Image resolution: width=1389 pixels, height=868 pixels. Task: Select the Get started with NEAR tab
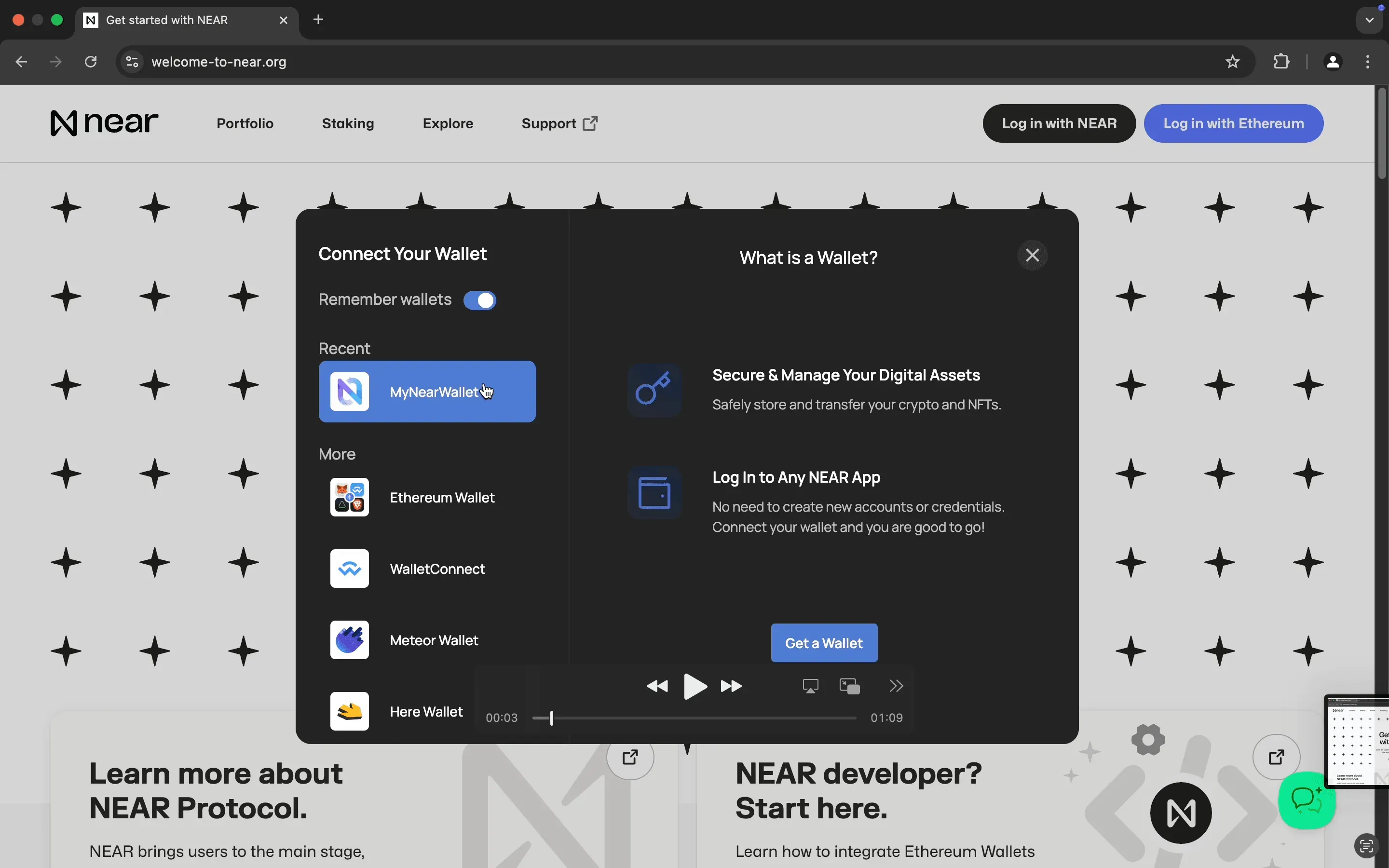(187, 20)
